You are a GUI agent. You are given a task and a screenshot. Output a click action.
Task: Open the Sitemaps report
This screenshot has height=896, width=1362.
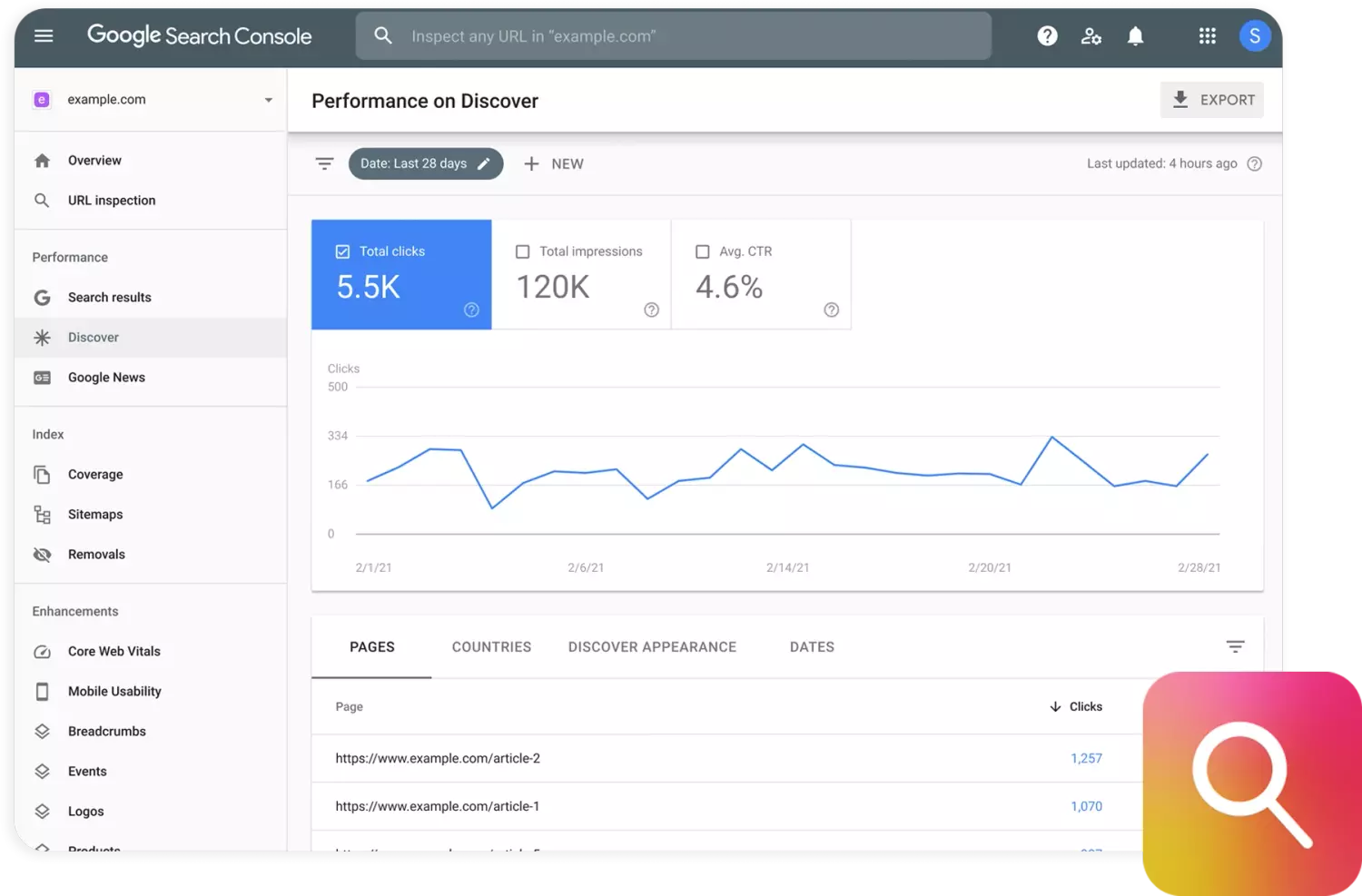tap(95, 514)
